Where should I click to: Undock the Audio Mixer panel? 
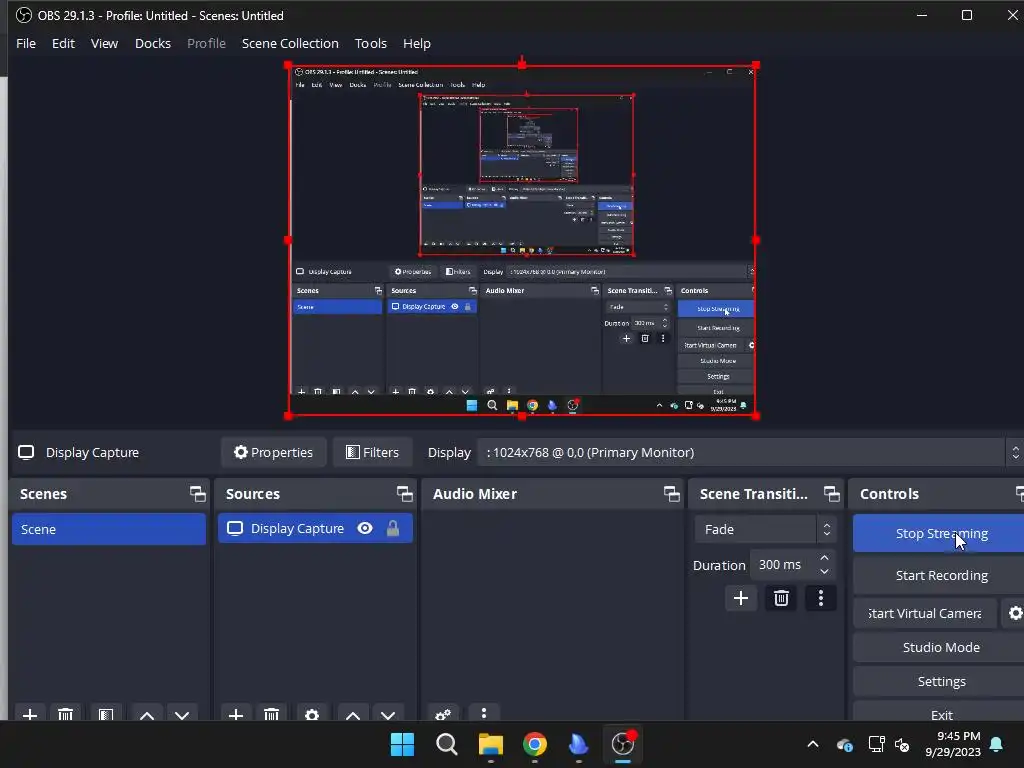click(x=671, y=494)
